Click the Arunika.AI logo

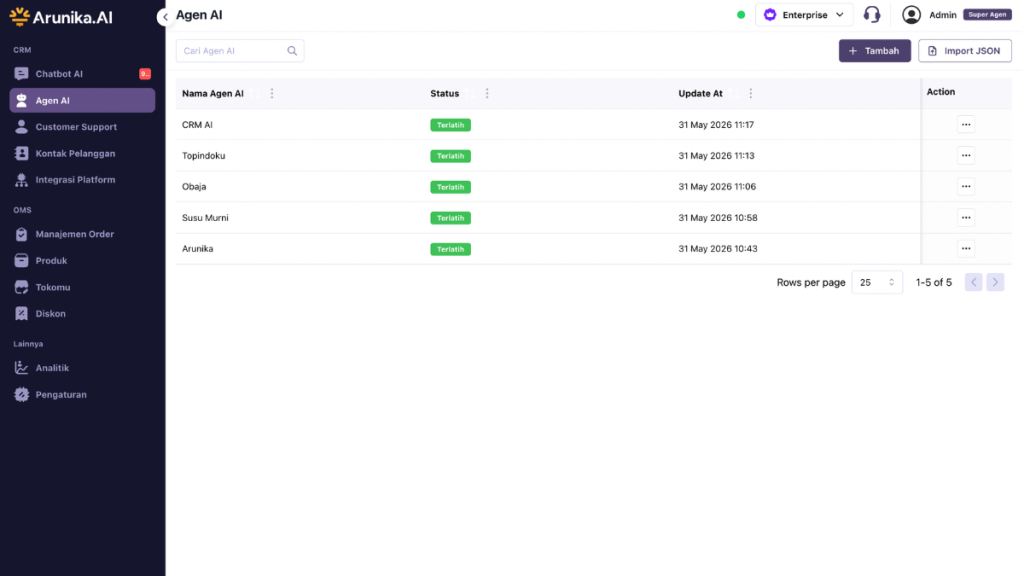coord(61,17)
